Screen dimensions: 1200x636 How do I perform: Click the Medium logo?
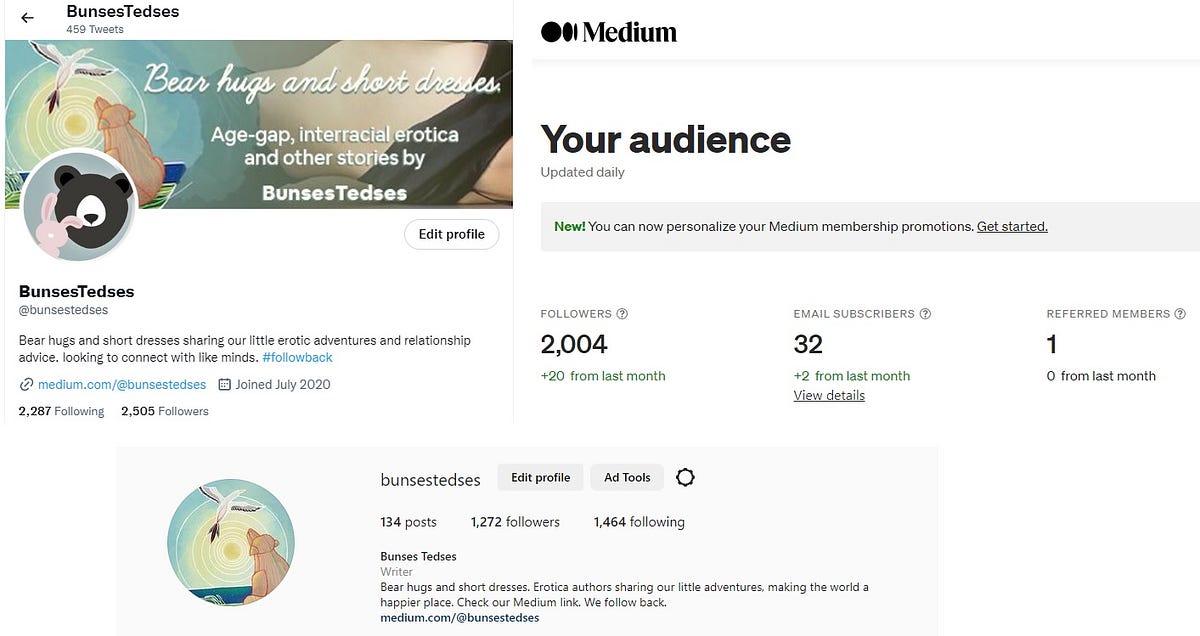point(606,31)
